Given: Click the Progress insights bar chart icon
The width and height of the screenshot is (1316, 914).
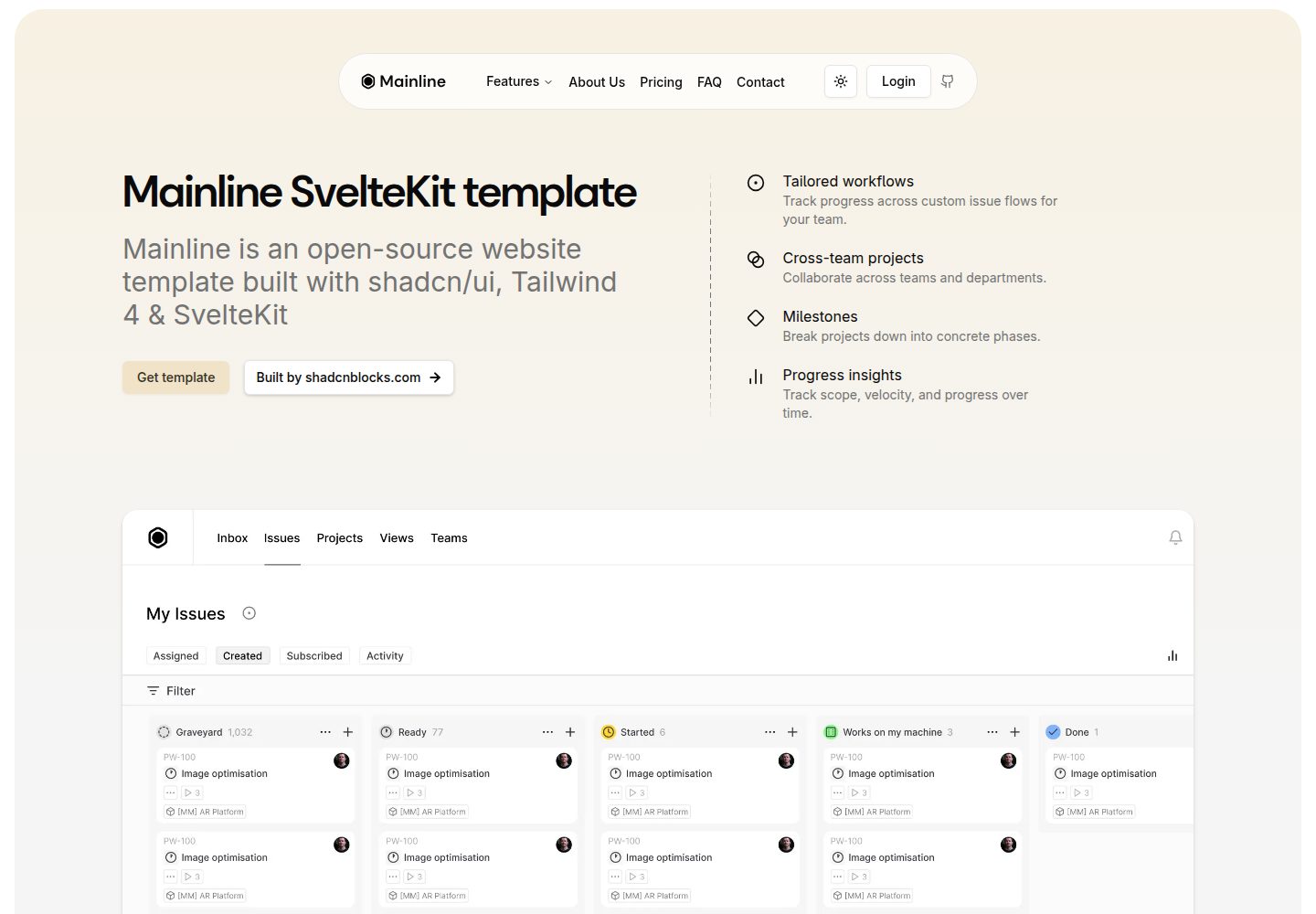Looking at the screenshot, I should pyautogui.click(x=756, y=377).
